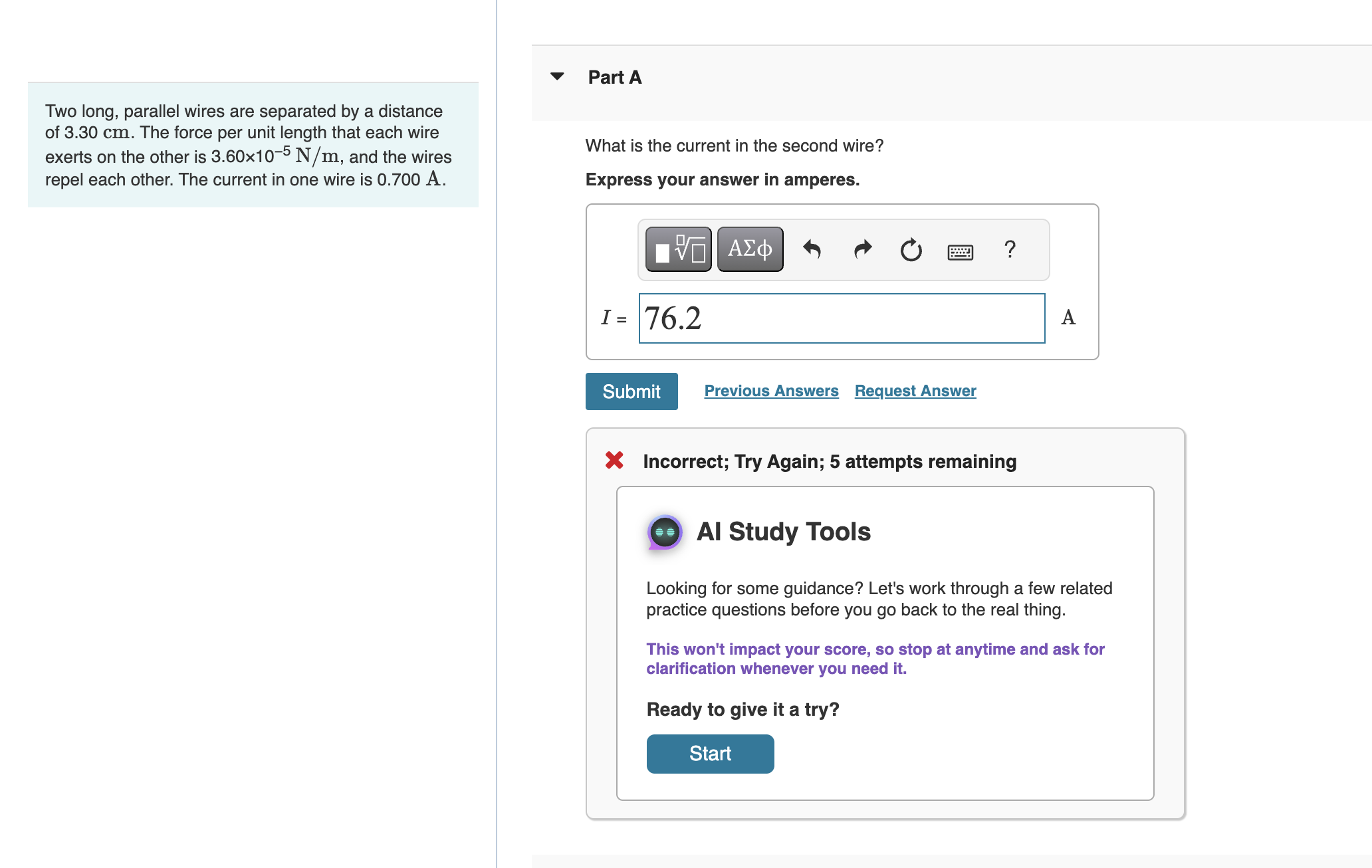Click the text 'What is the current in the second wire?'

(735, 146)
